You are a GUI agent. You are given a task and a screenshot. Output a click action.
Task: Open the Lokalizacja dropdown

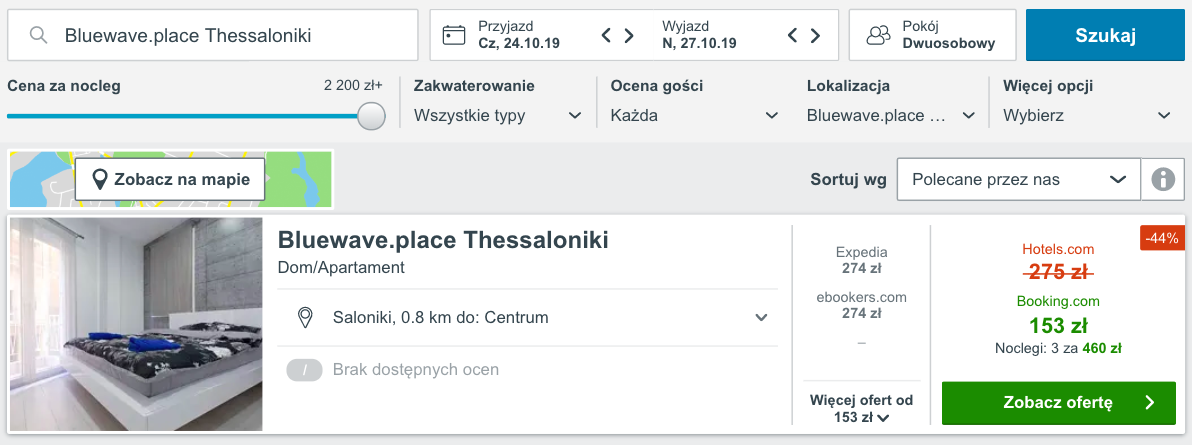[x=891, y=116]
